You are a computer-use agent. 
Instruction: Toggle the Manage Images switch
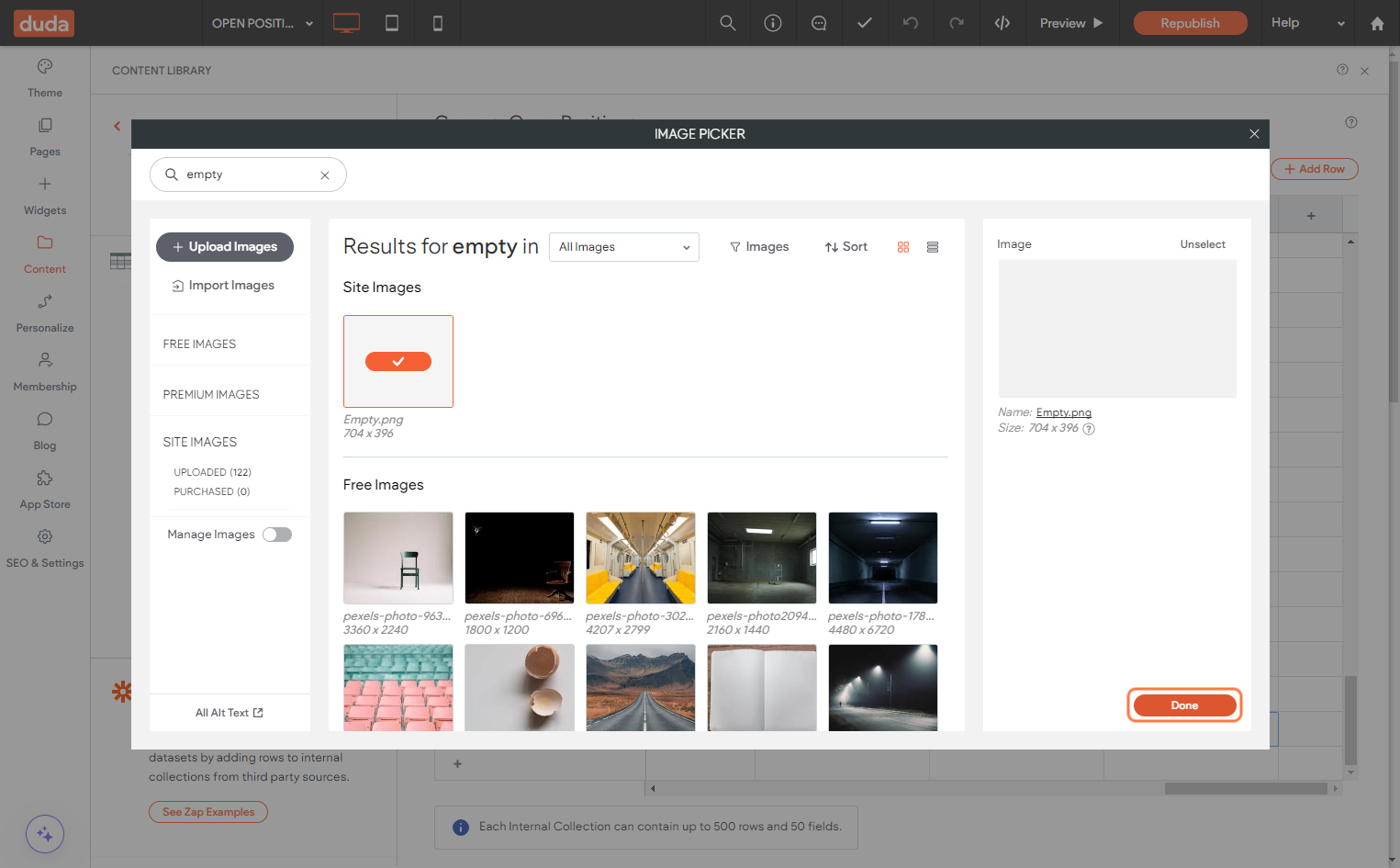coord(277,535)
